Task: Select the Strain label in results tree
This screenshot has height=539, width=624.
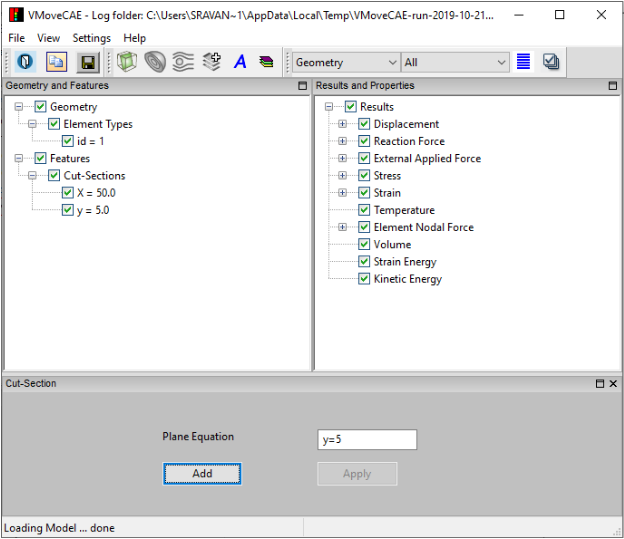Action: pos(387,193)
